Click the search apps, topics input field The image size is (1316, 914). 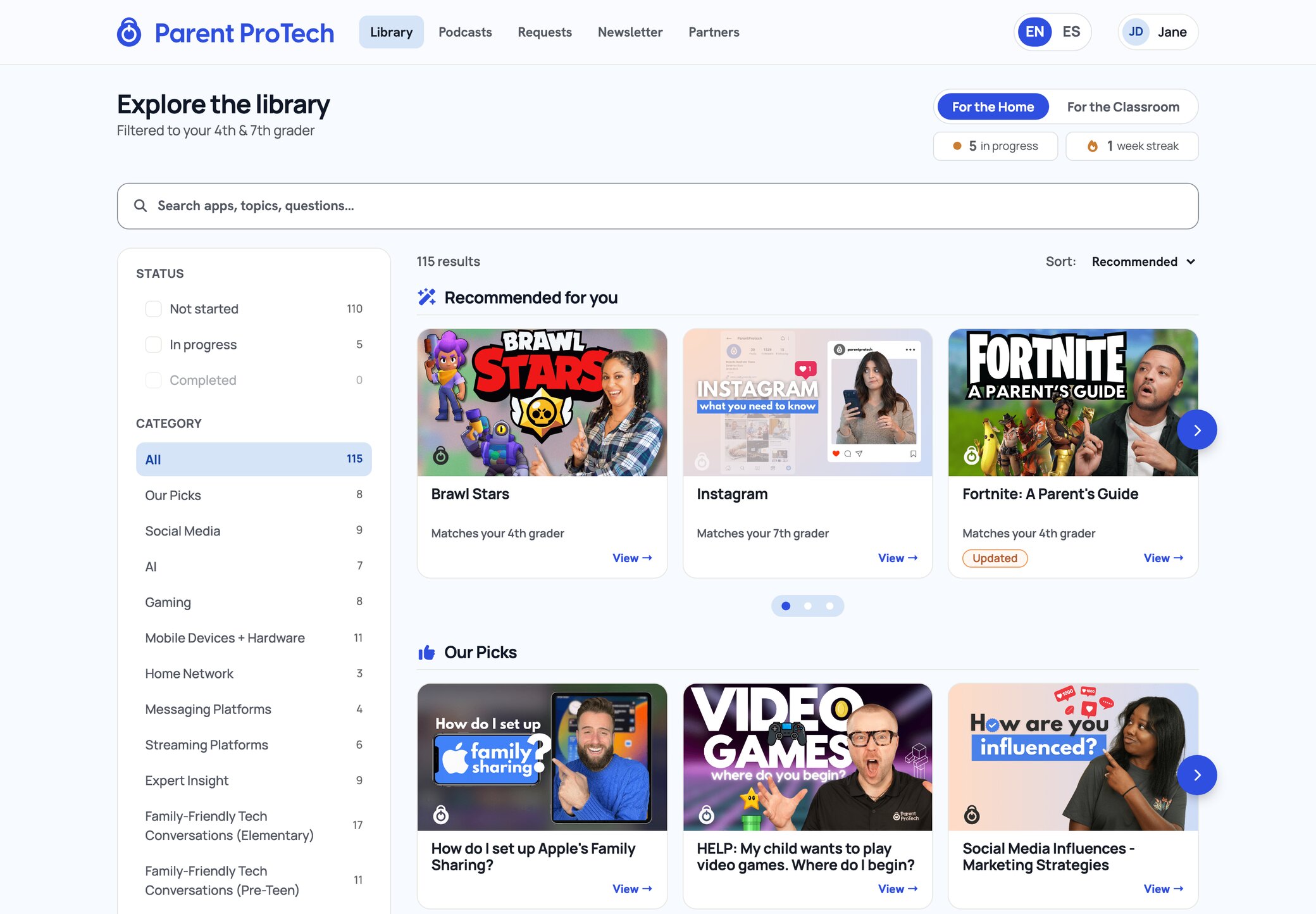[657, 206]
